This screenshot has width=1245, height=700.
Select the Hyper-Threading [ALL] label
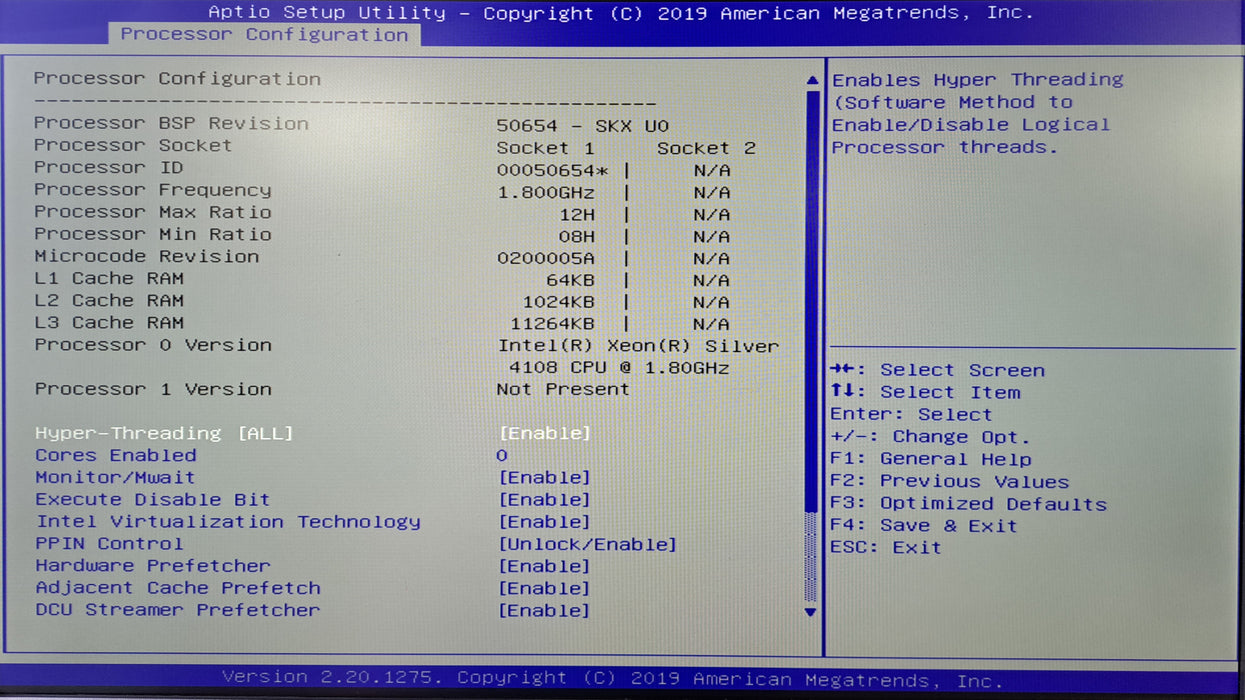(x=164, y=433)
